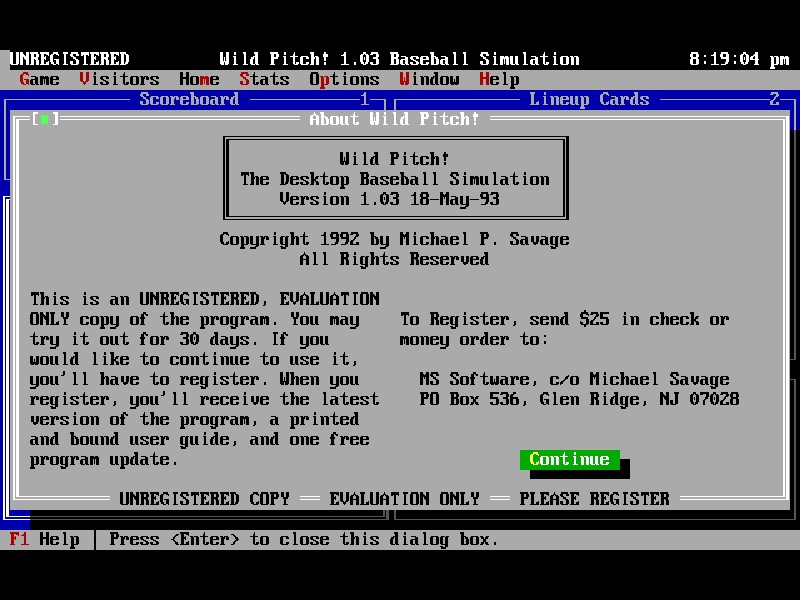Click the Version 1.03 18-May-93 text
The width and height of the screenshot is (800, 600).
point(389,199)
